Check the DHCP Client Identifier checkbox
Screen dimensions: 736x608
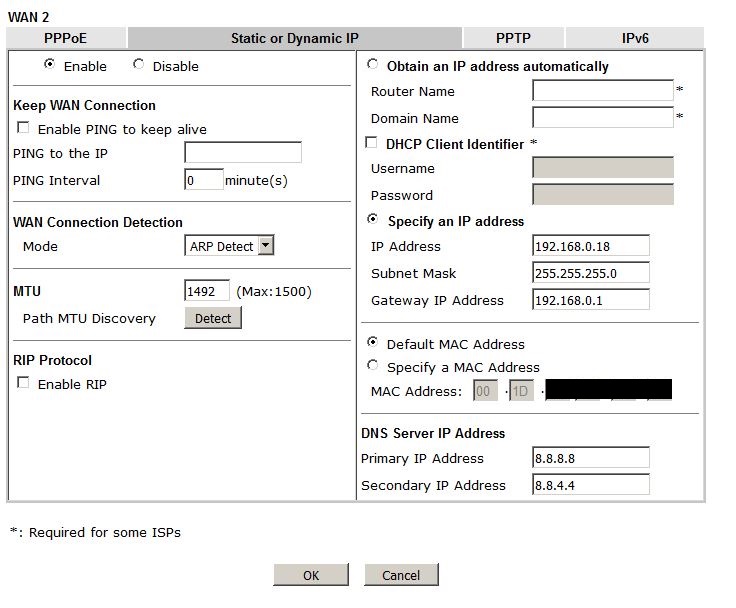371,142
